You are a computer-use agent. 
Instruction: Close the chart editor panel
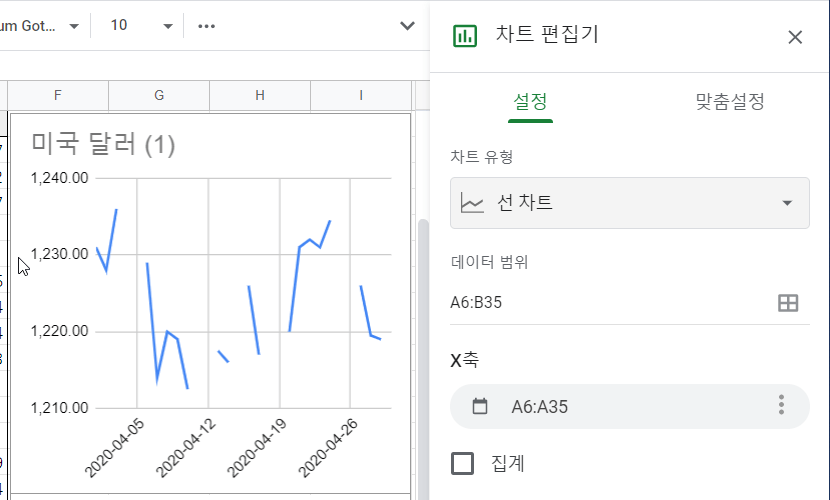pos(795,37)
